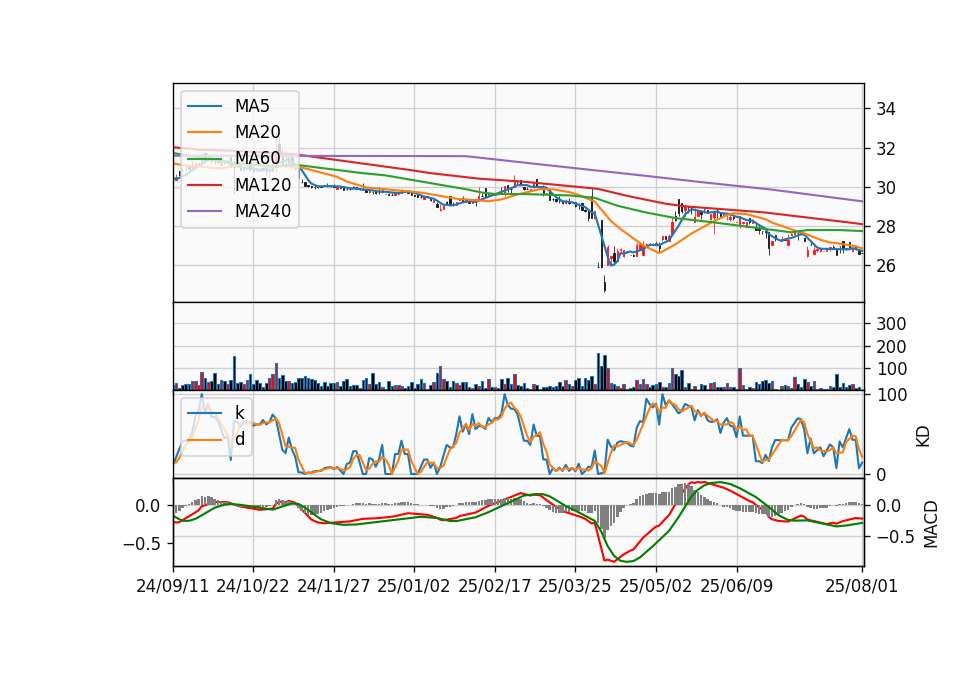Click the 25/05/02 date axis label
Image resolution: width=960 pixels, height=690 pixels.
coord(656,586)
